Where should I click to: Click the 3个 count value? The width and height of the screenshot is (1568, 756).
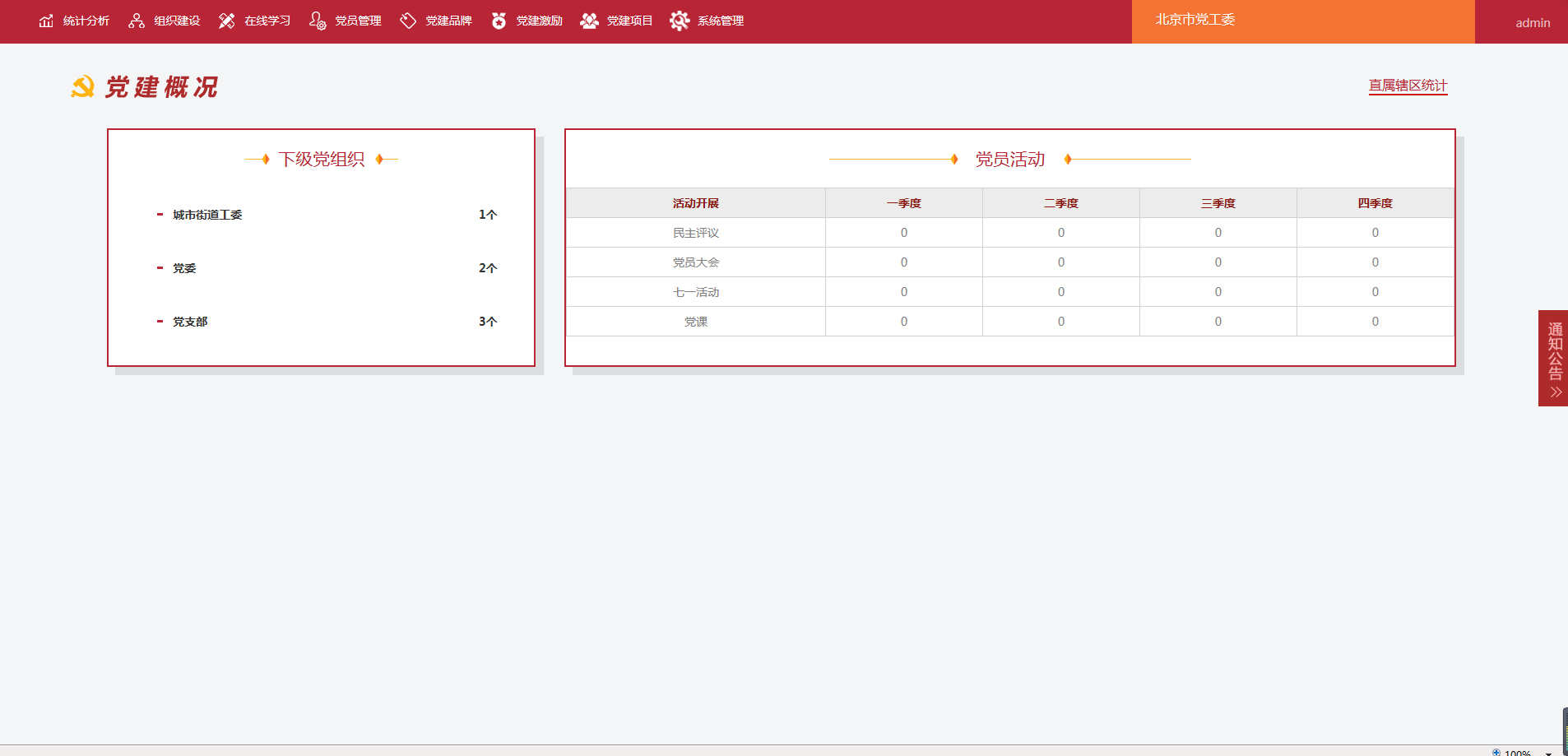tap(488, 322)
